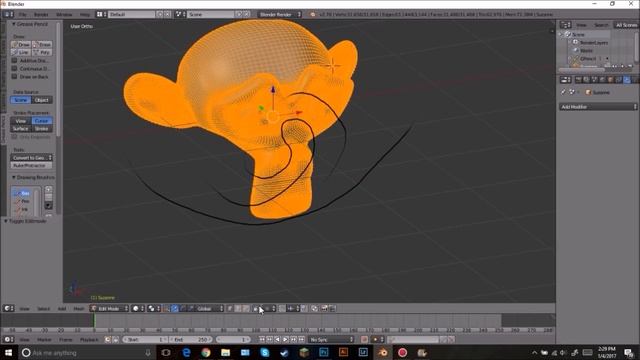Collapse the Toggle Editmode panel
The width and height of the screenshot is (640, 360).
(x=6, y=221)
